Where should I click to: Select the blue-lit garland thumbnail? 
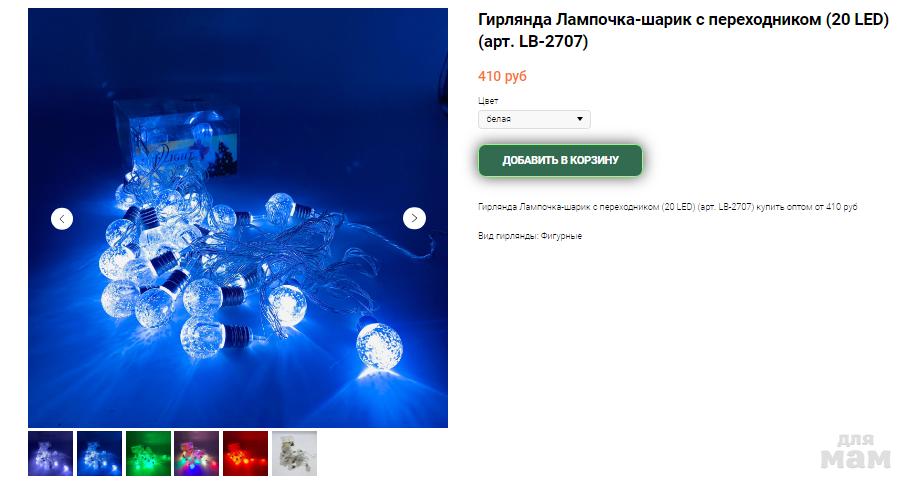coord(99,454)
